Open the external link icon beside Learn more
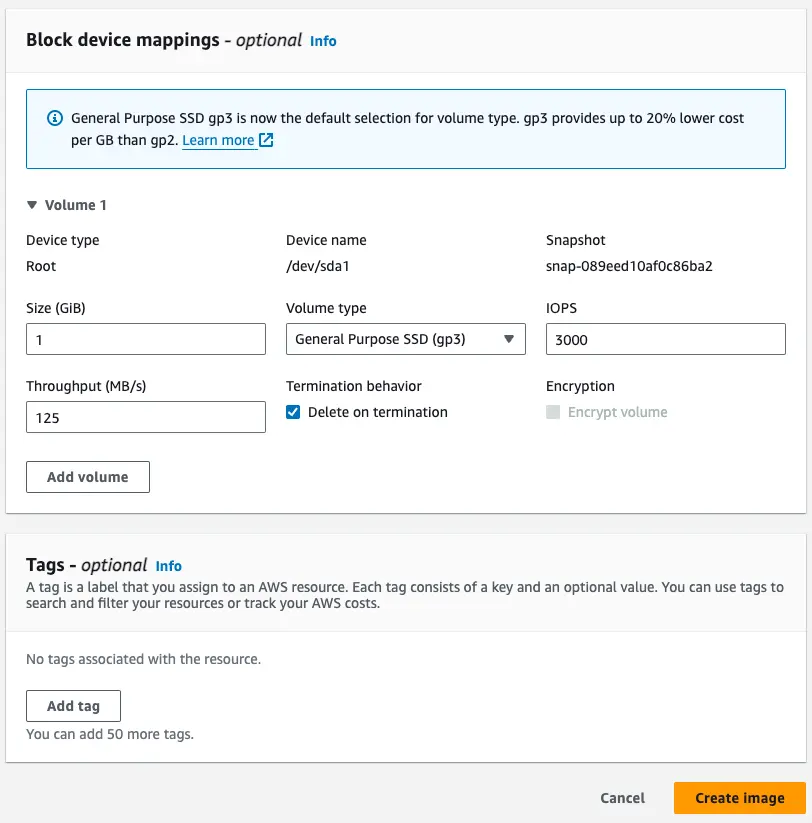The height and width of the screenshot is (823, 812). click(x=266, y=140)
